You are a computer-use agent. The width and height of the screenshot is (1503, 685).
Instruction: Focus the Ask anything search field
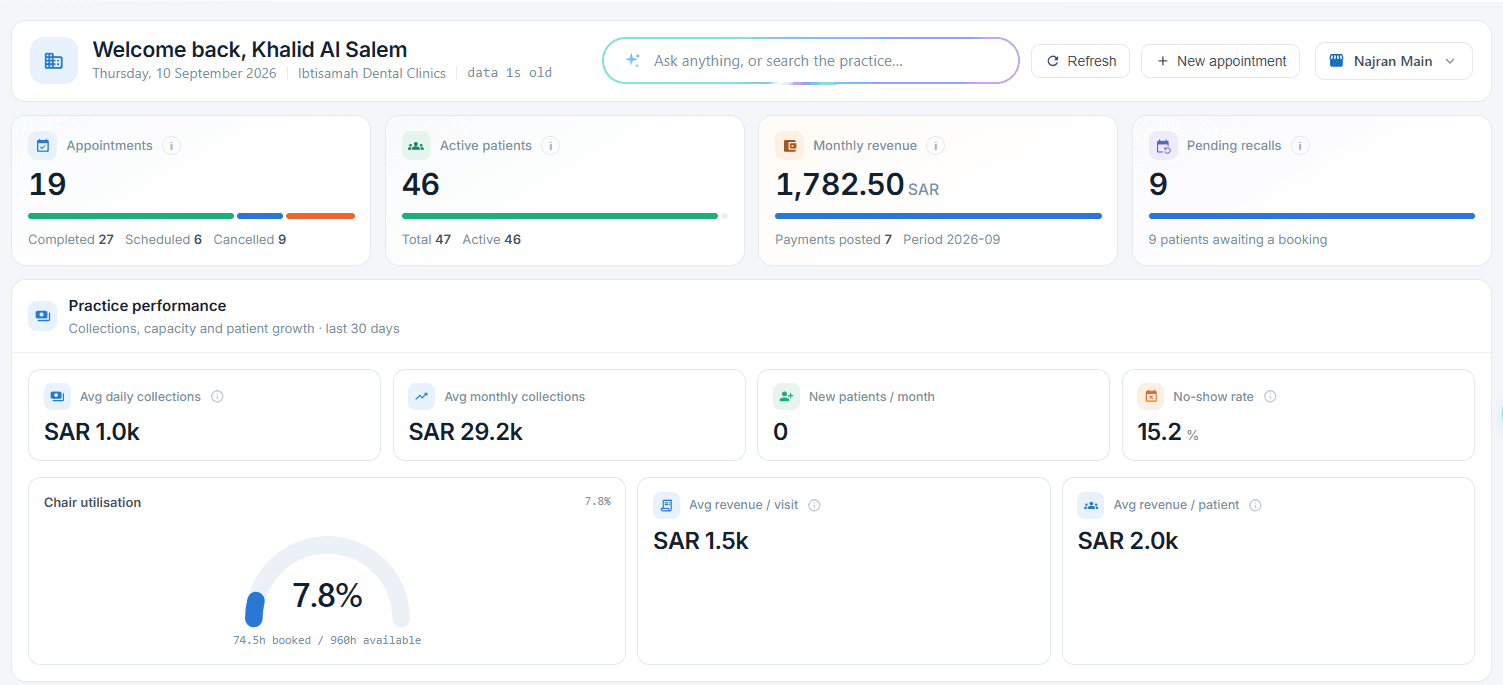[x=811, y=61]
